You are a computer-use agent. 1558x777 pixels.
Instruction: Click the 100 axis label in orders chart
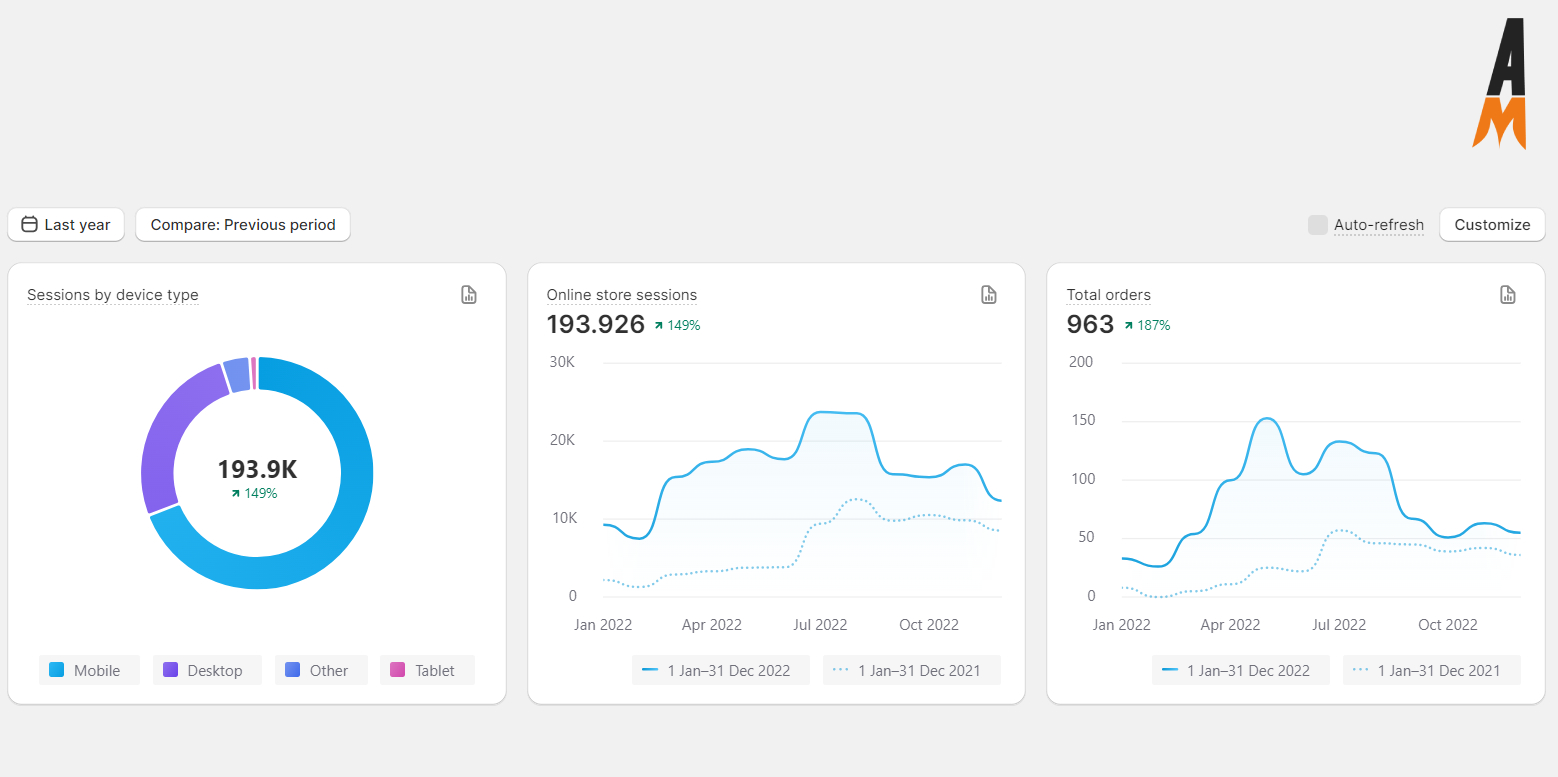click(x=1082, y=479)
